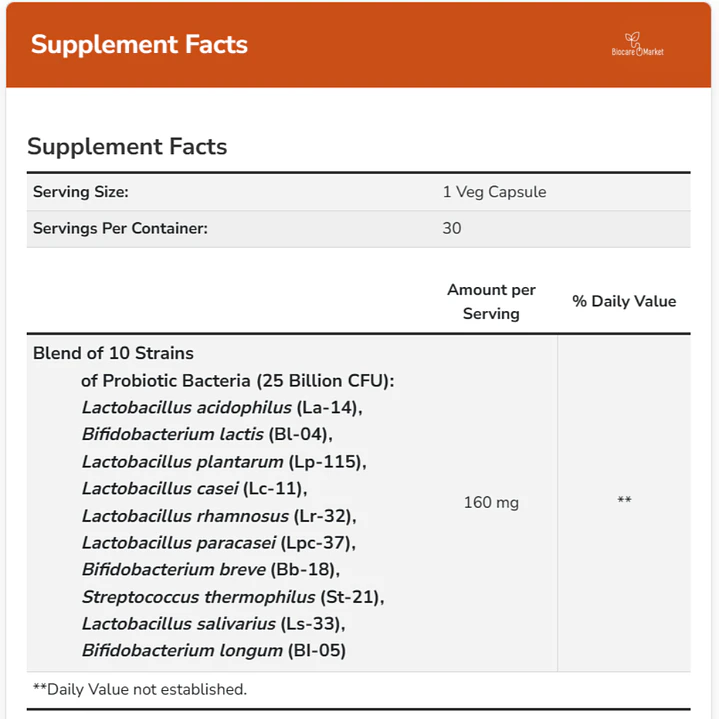Image resolution: width=719 pixels, height=719 pixels.
Task: Select the dark Supplement Facts table heading
Action: click(127, 147)
